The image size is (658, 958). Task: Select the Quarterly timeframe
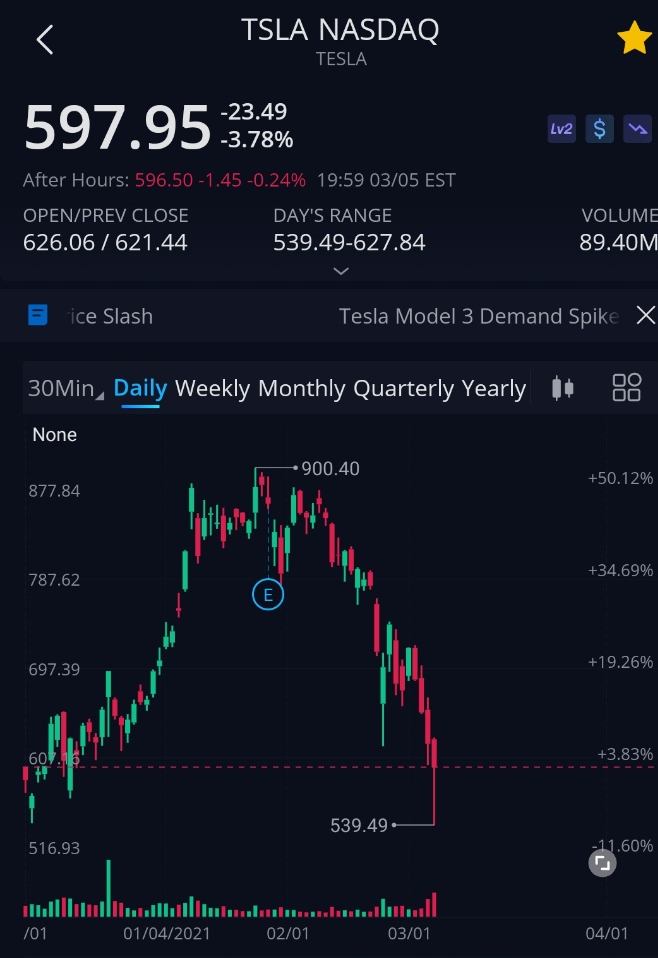point(404,389)
